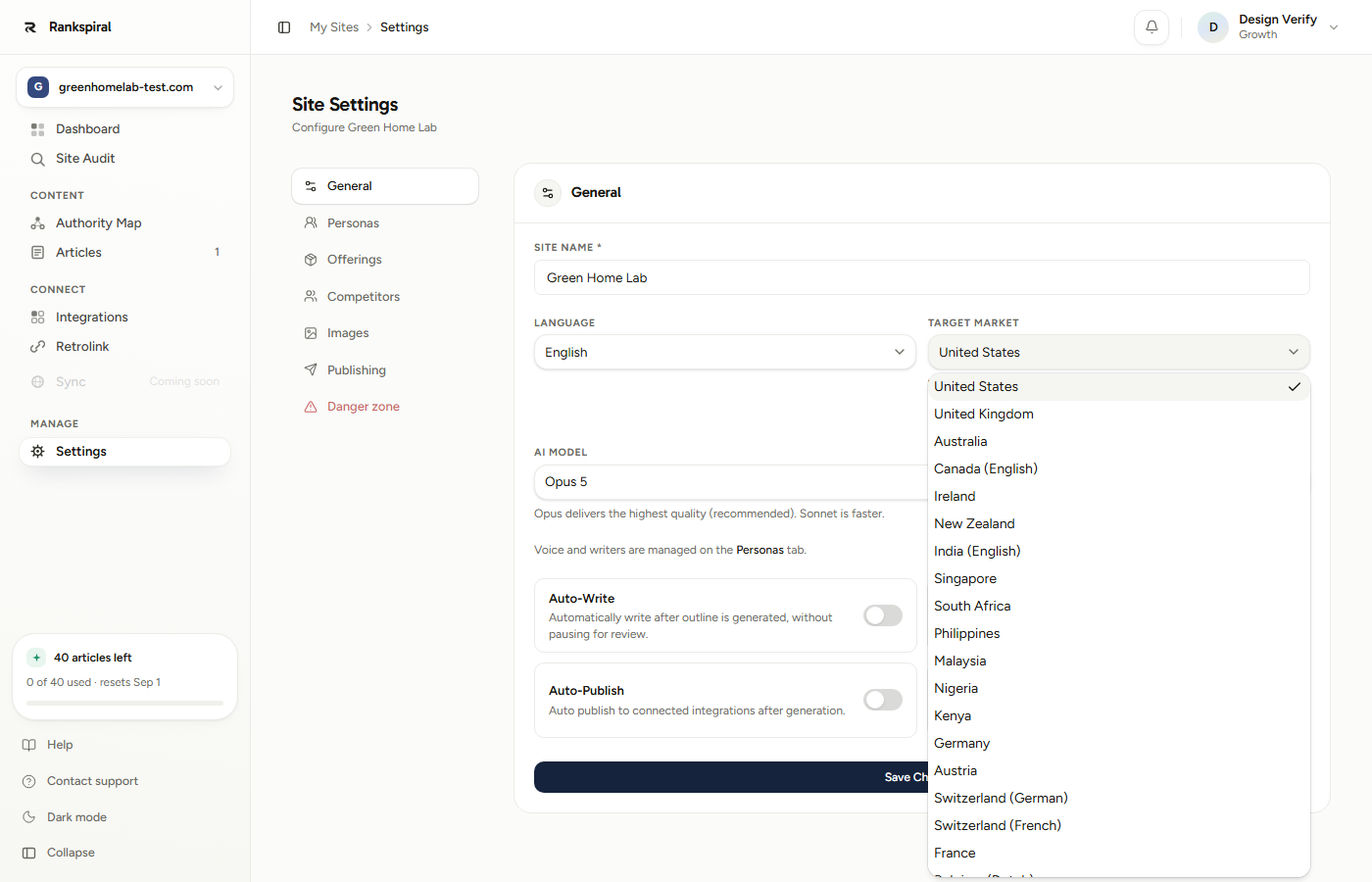Screen dimensions: 1372x882
Task: Click the Authority Map icon
Action: (38, 223)
